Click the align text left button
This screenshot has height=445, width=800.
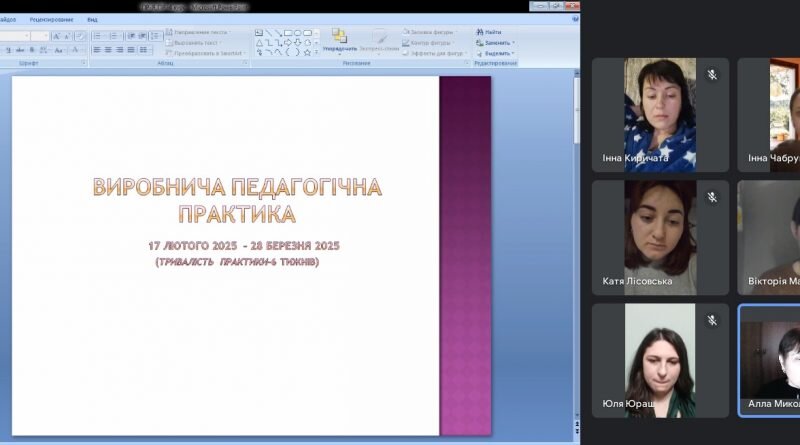tap(97, 50)
